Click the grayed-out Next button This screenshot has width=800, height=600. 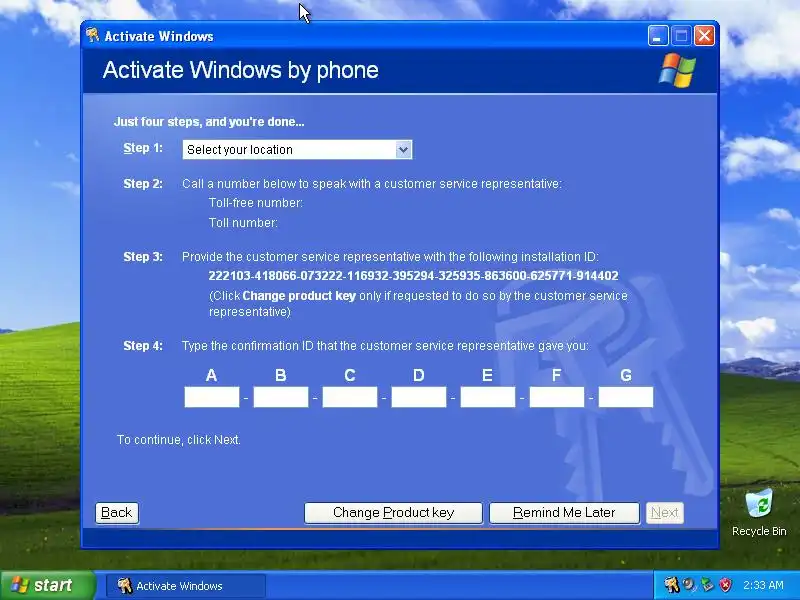[x=665, y=513]
